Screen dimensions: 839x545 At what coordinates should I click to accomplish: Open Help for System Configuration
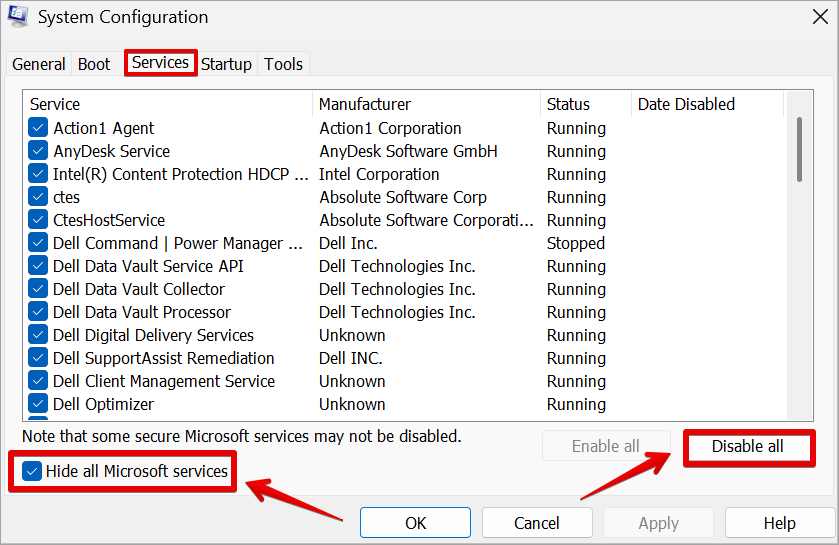[779, 523]
